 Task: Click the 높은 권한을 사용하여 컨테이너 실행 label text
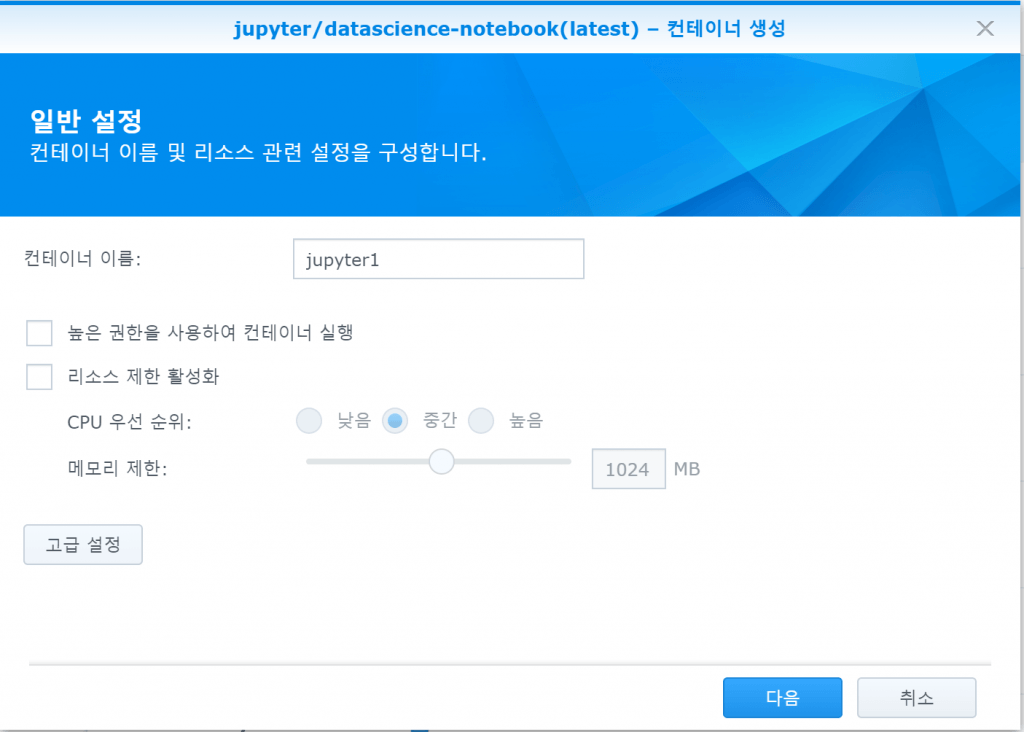[210, 332]
